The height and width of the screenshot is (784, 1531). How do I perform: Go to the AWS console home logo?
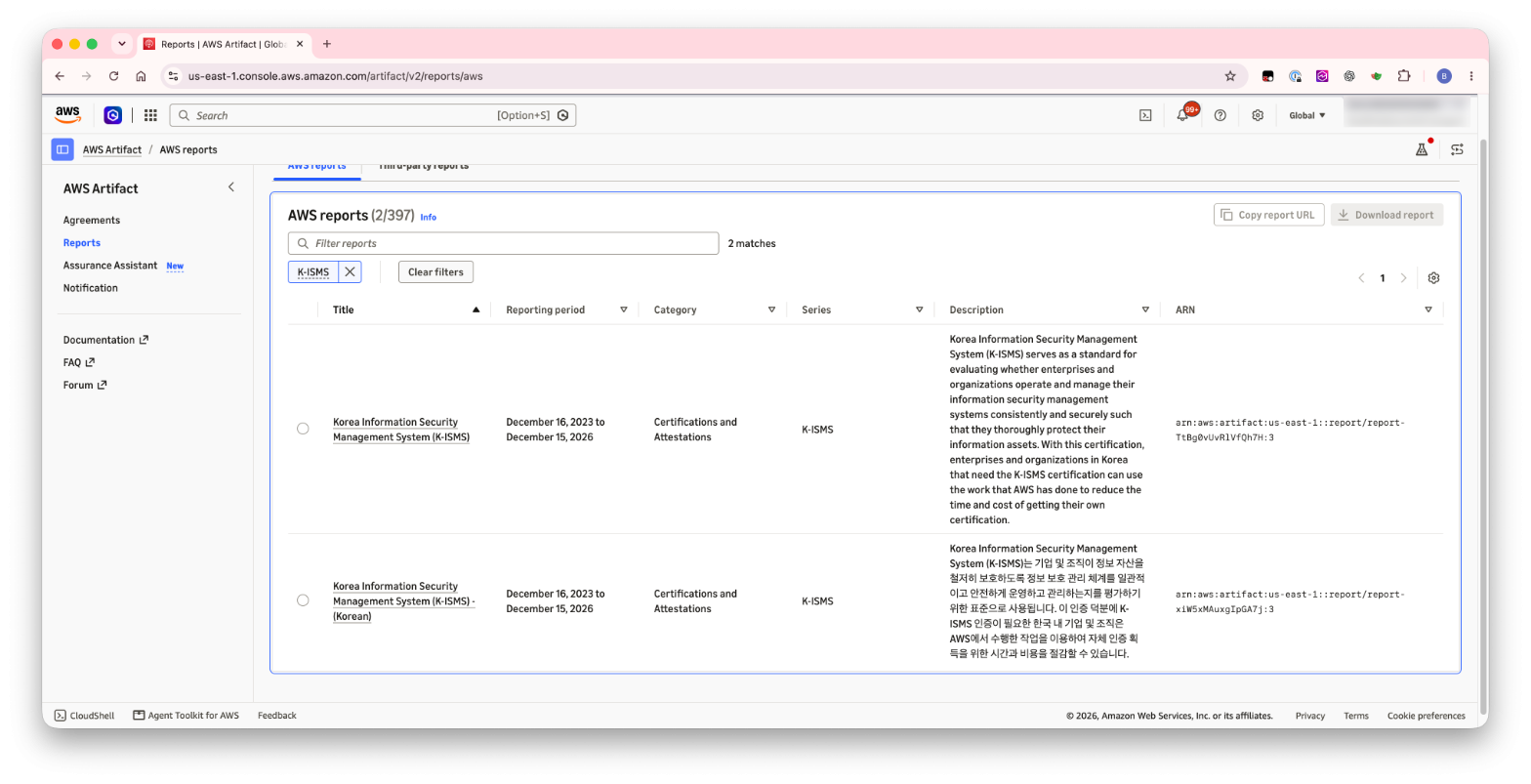click(67, 115)
